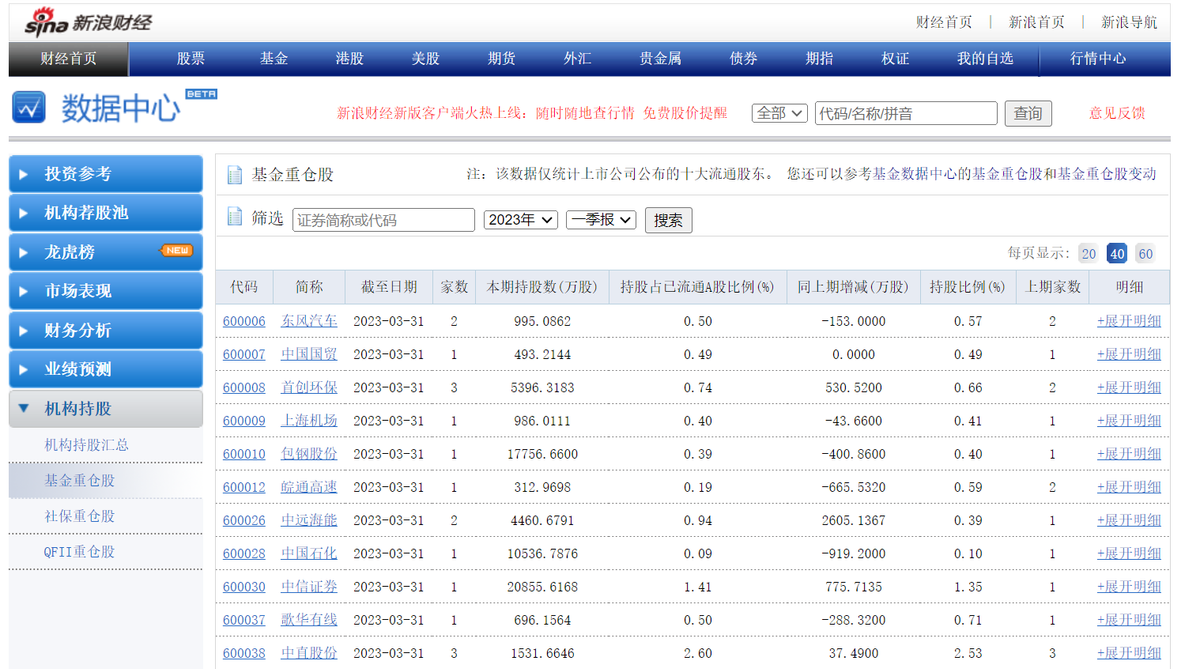Open the 新浪首页 top link
Screen dimensions: 1200x669
tap(1037, 22)
